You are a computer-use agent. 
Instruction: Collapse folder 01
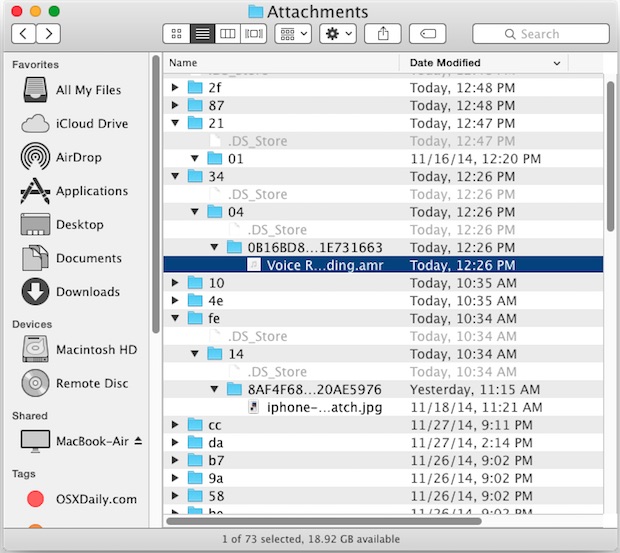click(195, 159)
